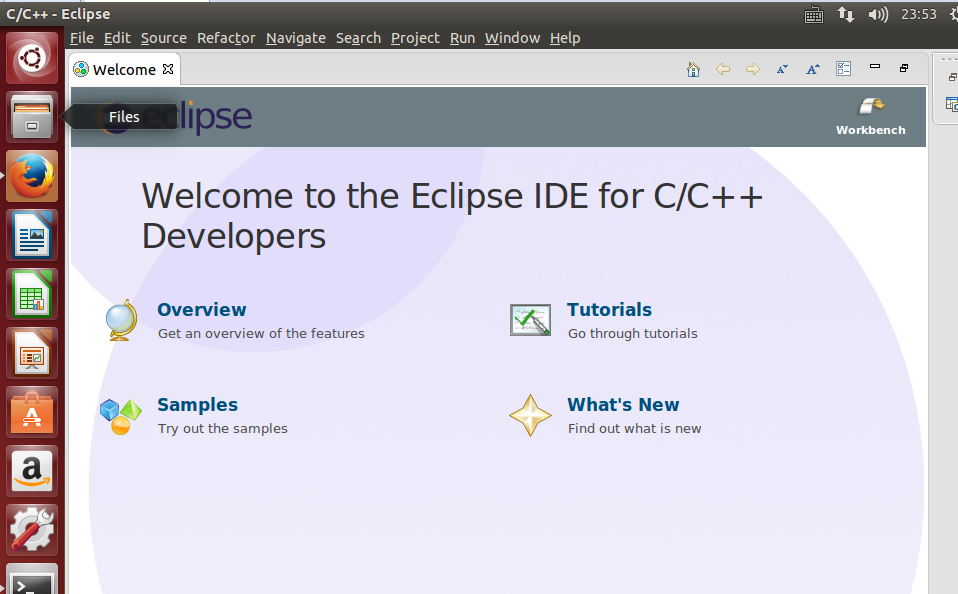Open the Ubuntu Dash search launcher
958x594 pixels.
click(32, 59)
